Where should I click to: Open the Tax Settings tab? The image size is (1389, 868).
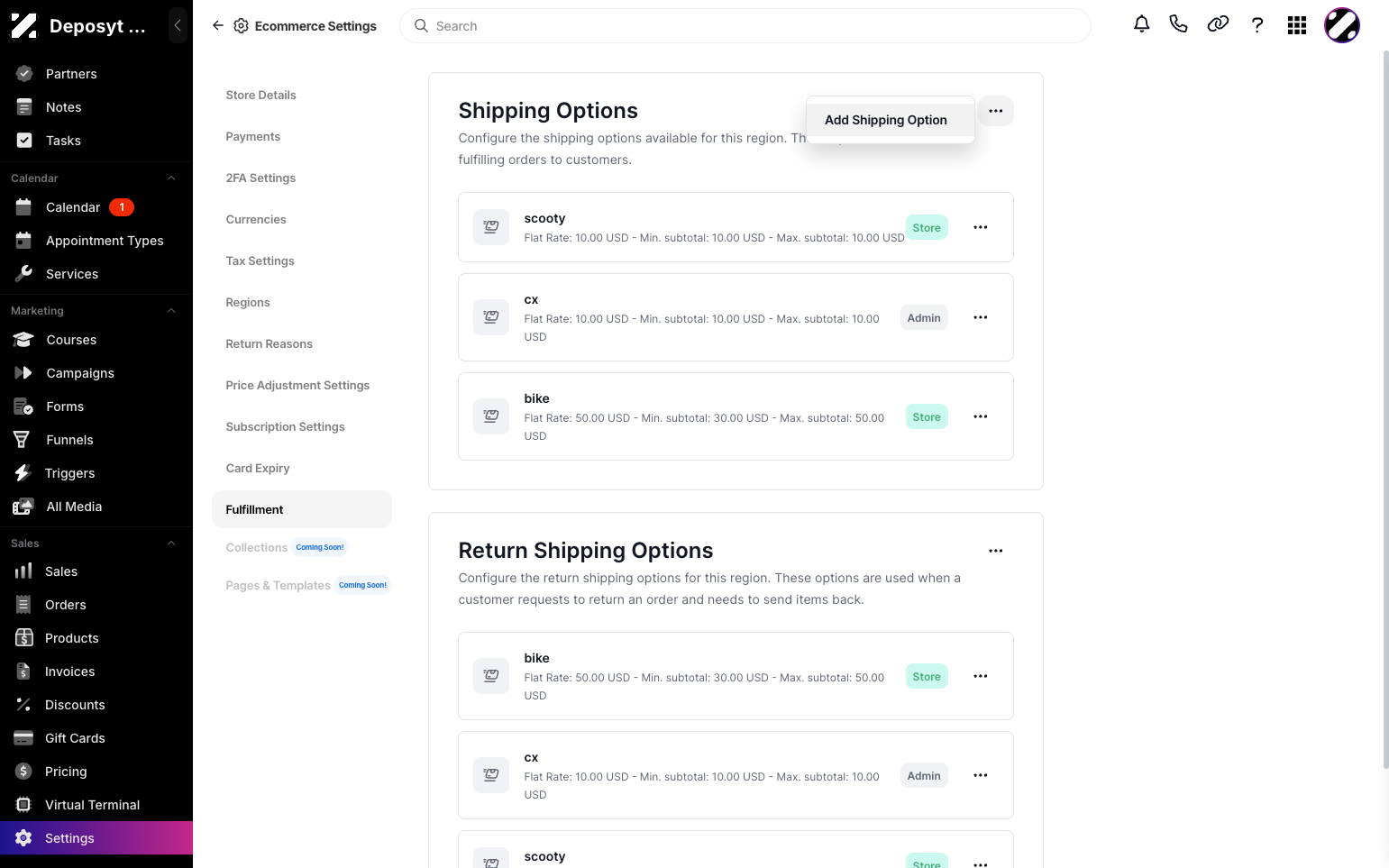(x=260, y=260)
